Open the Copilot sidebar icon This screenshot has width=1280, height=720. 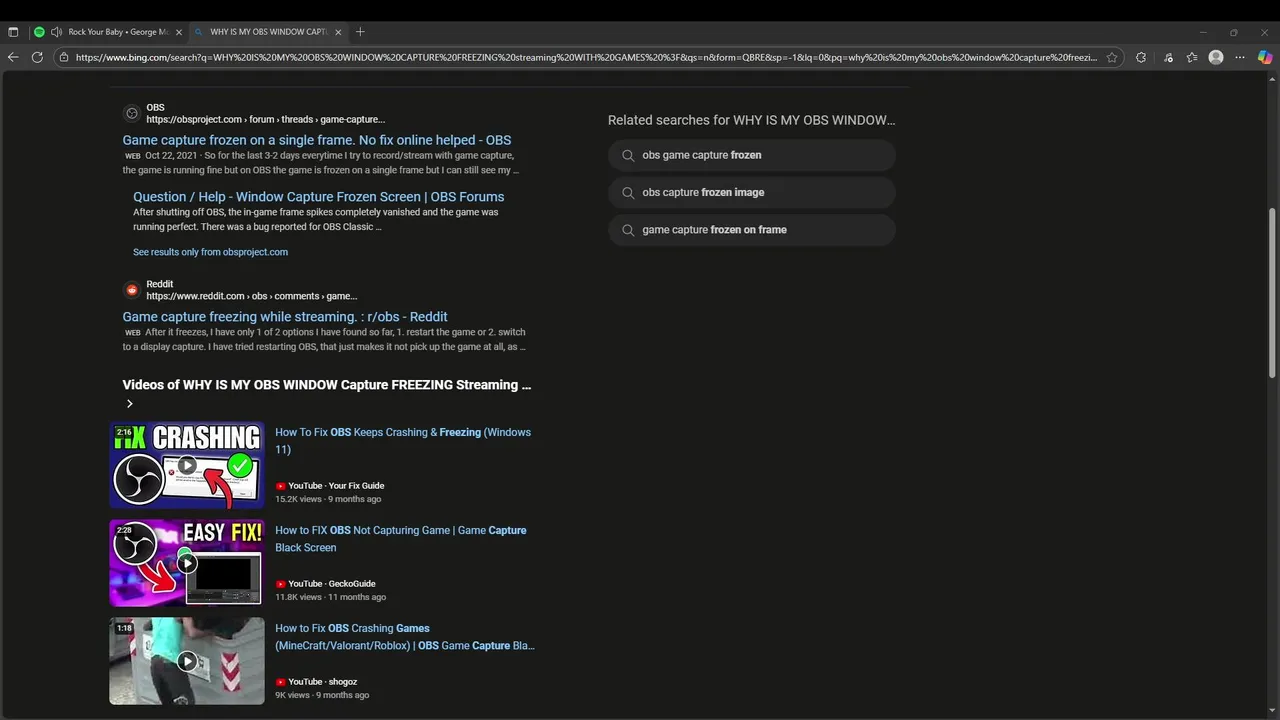[1264, 57]
